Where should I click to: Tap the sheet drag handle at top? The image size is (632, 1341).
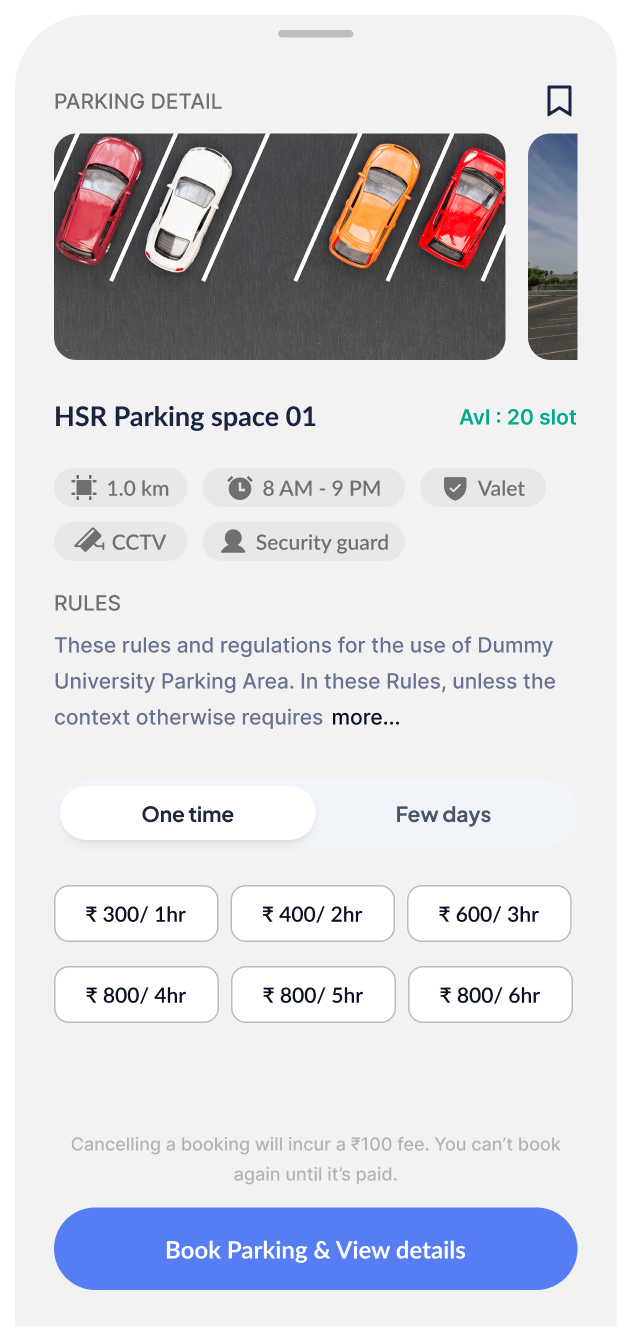pyautogui.click(x=316, y=34)
